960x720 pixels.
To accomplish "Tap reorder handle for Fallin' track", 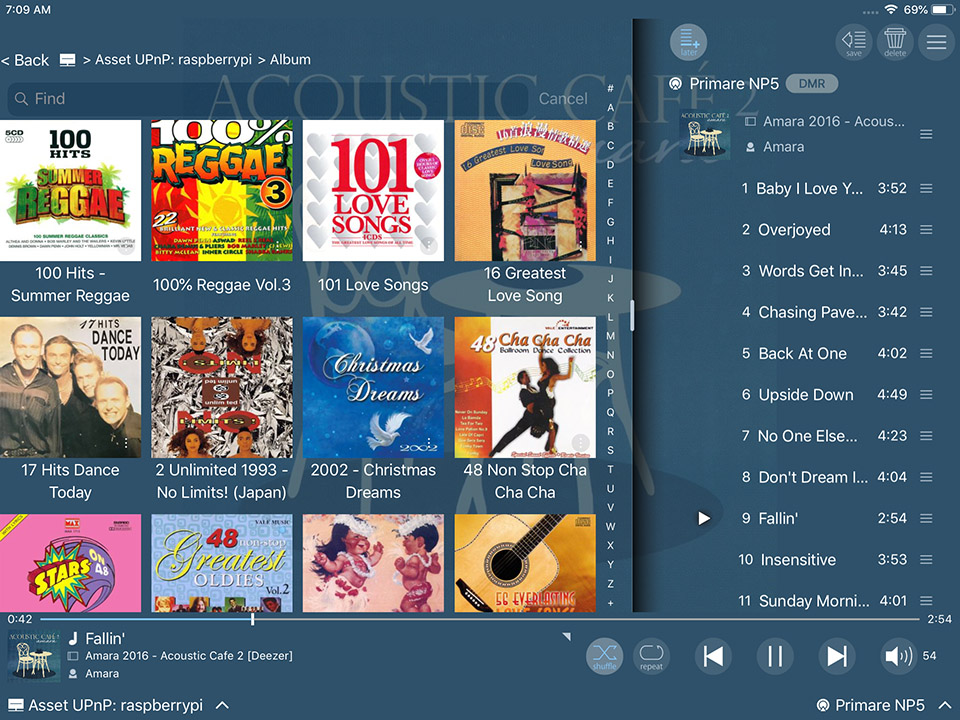I will pos(926,519).
